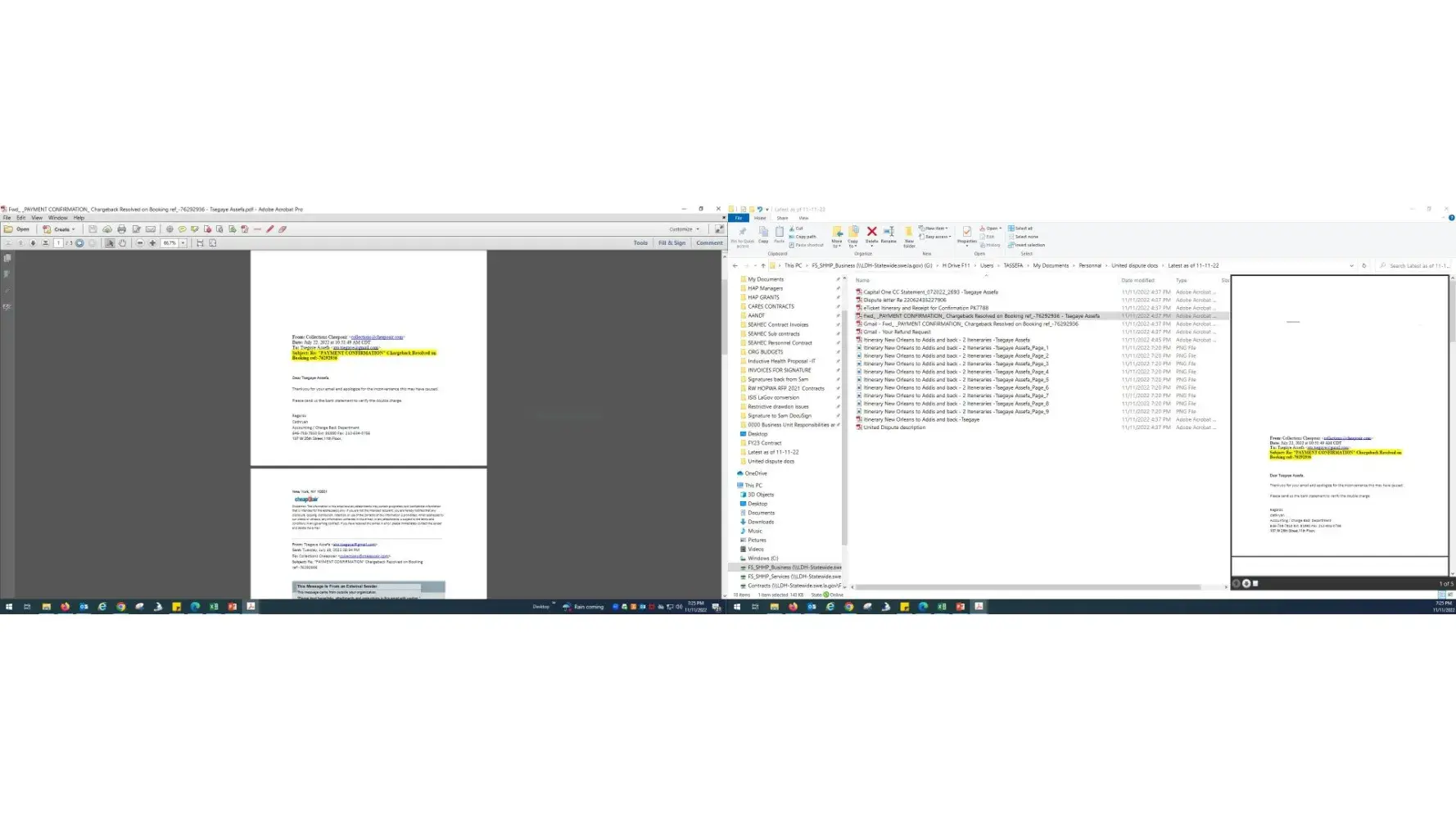Image resolution: width=1456 pixels, height=819 pixels.
Task: Select the Downloads folder under This PC
Action: click(760, 522)
